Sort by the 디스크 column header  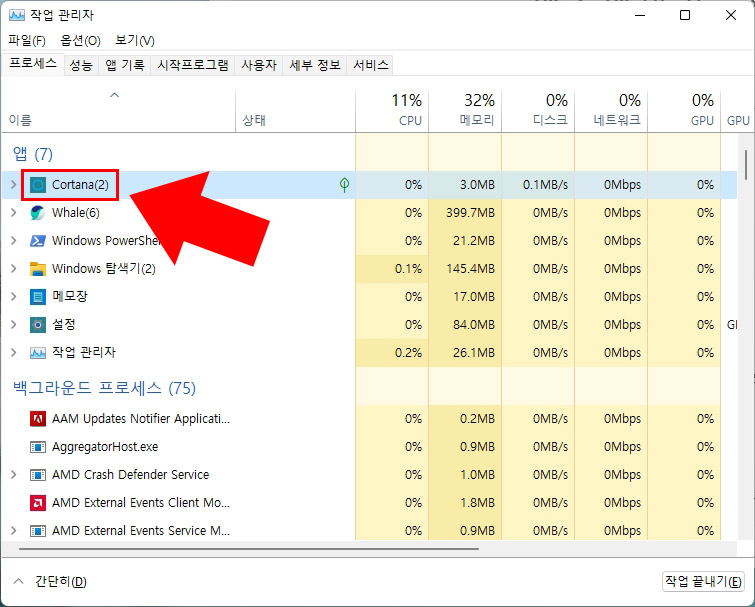click(538, 112)
